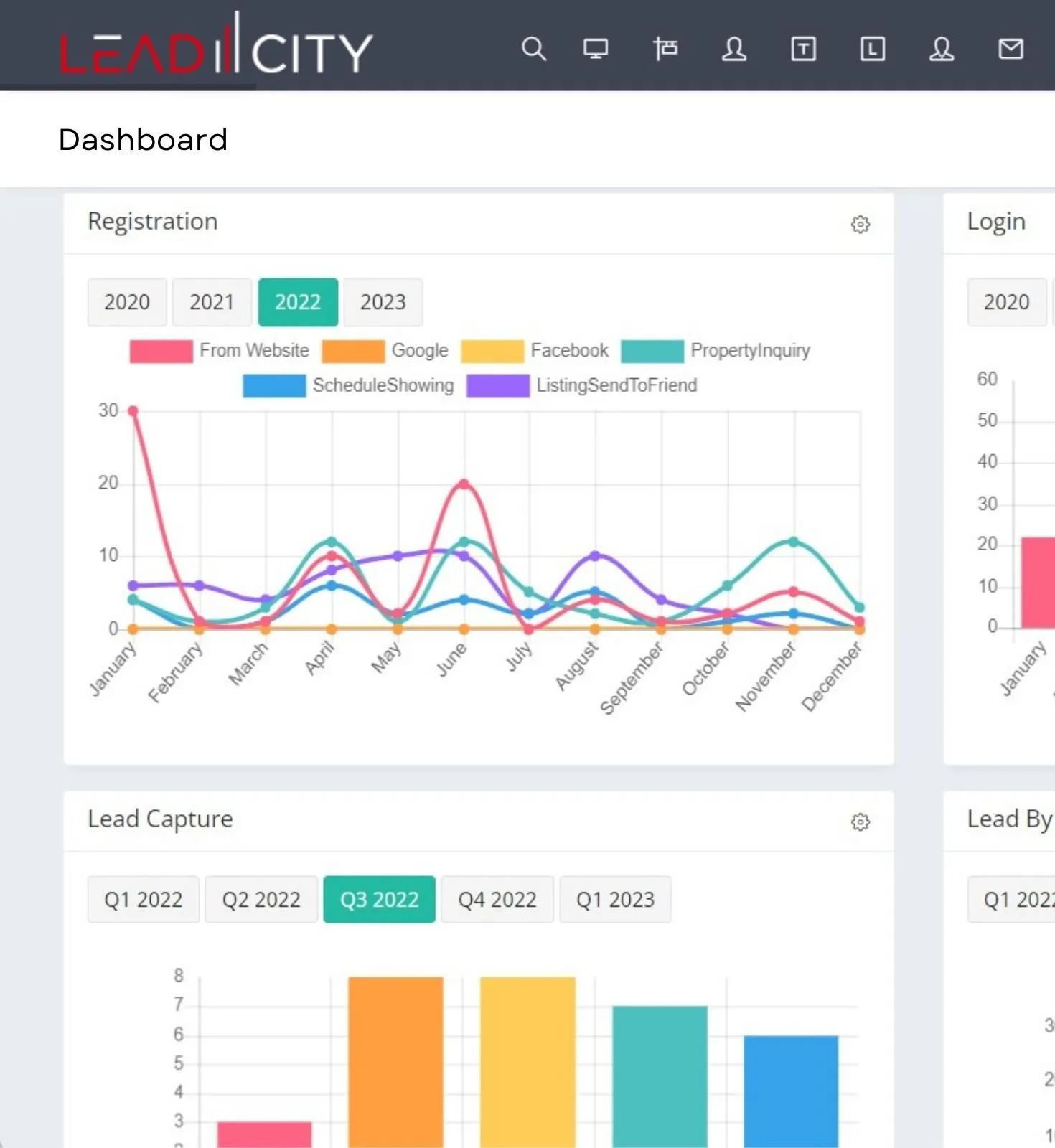This screenshot has width=1055, height=1148.
Task: Click the signpost icon in header
Action: [x=665, y=50]
